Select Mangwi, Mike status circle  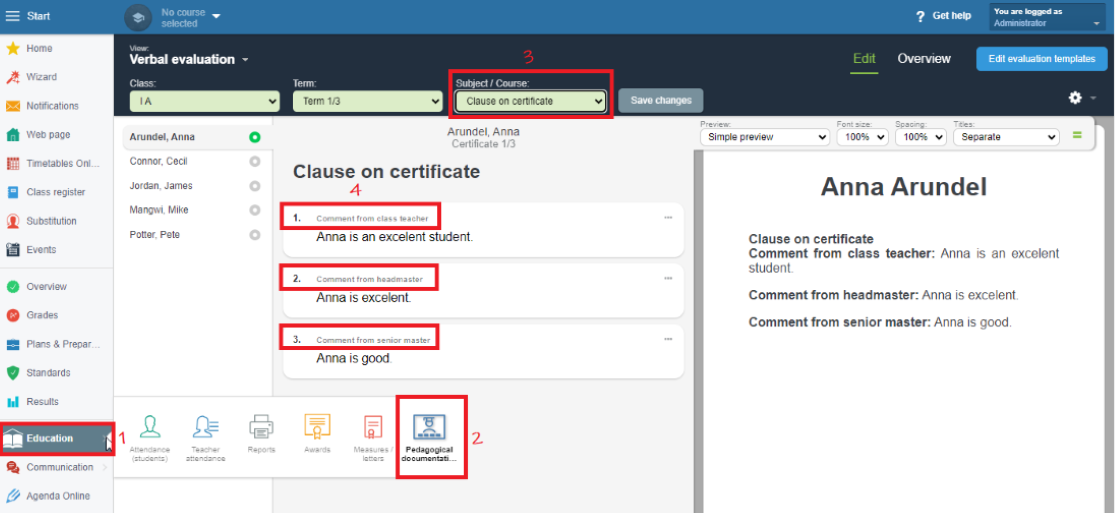[255, 210]
